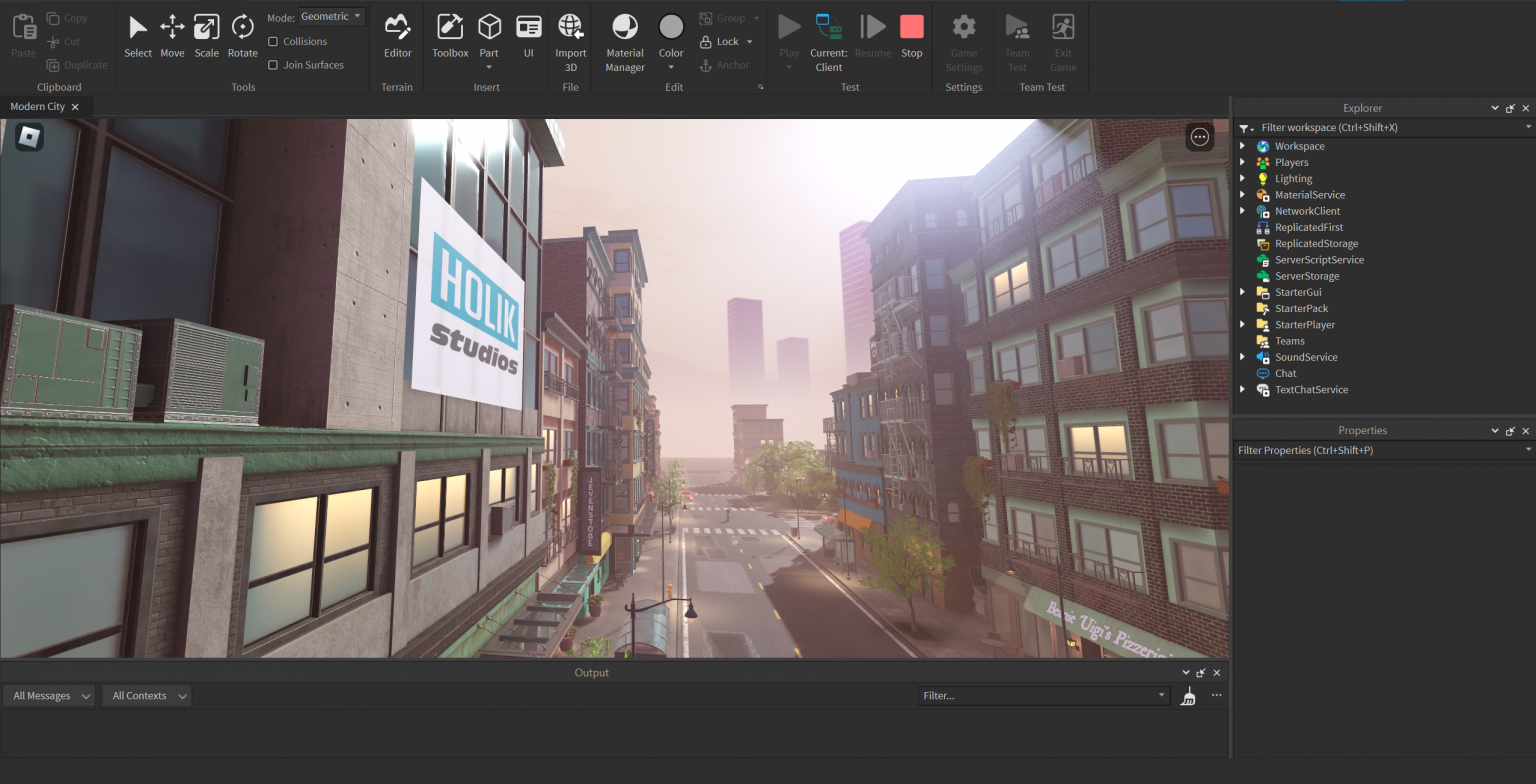Image resolution: width=1536 pixels, height=784 pixels.
Task: Launch the Import 3D tool
Action: (x=570, y=37)
